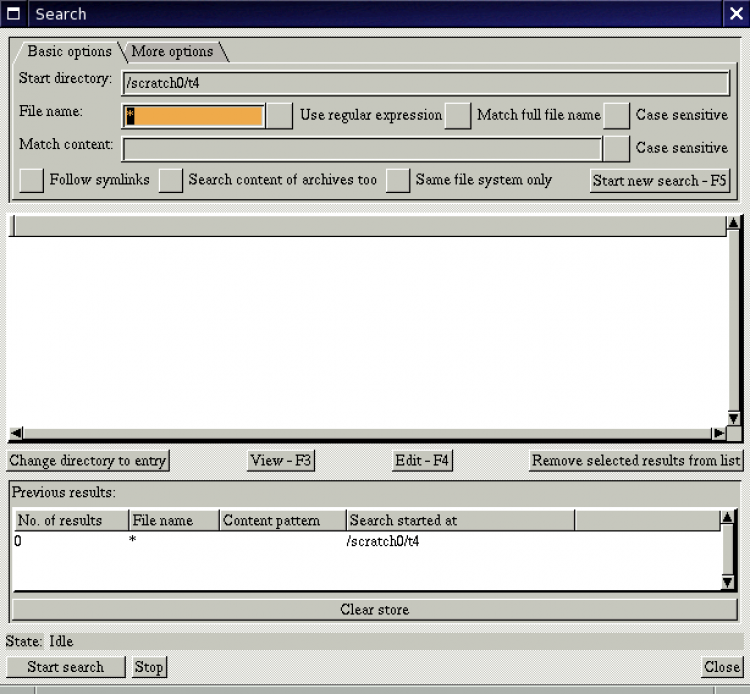Click the results list horizontal scrollbar track
Image resolution: width=750 pixels, height=694 pixels.
pos(367,433)
